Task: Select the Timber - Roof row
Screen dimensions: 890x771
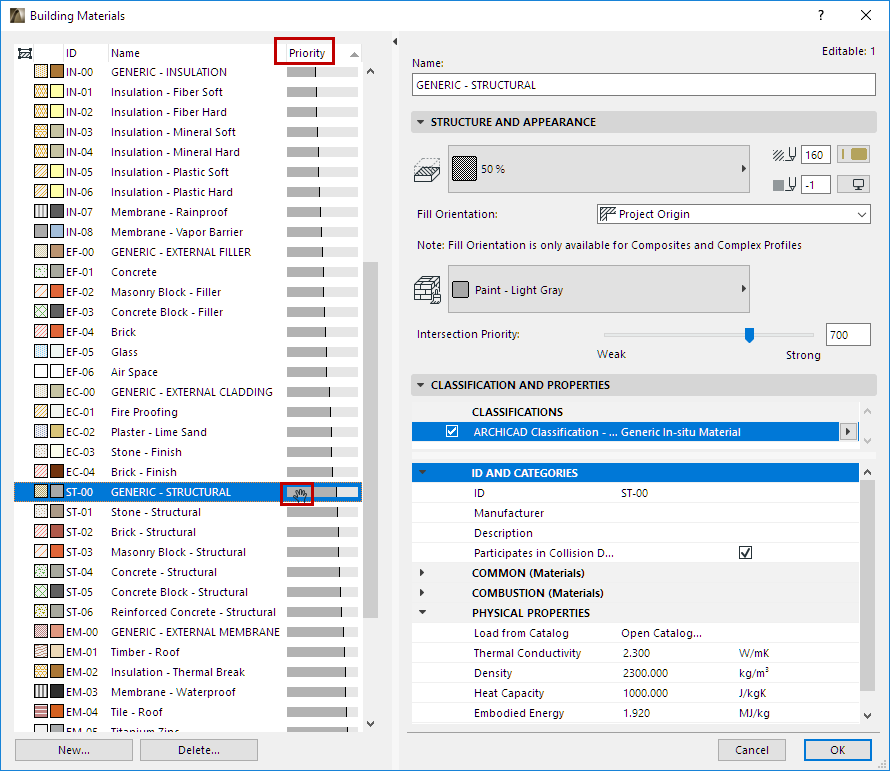Action: pos(188,652)
